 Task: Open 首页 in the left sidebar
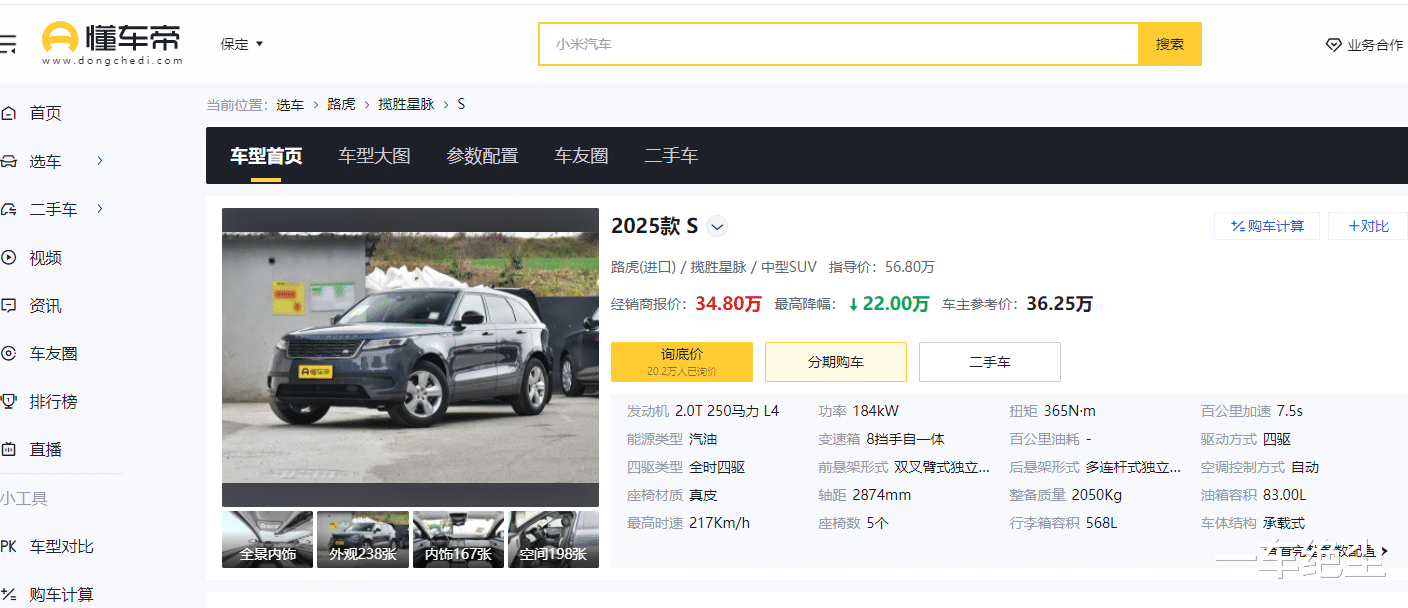pyautogui.click(x=45, y=113)
